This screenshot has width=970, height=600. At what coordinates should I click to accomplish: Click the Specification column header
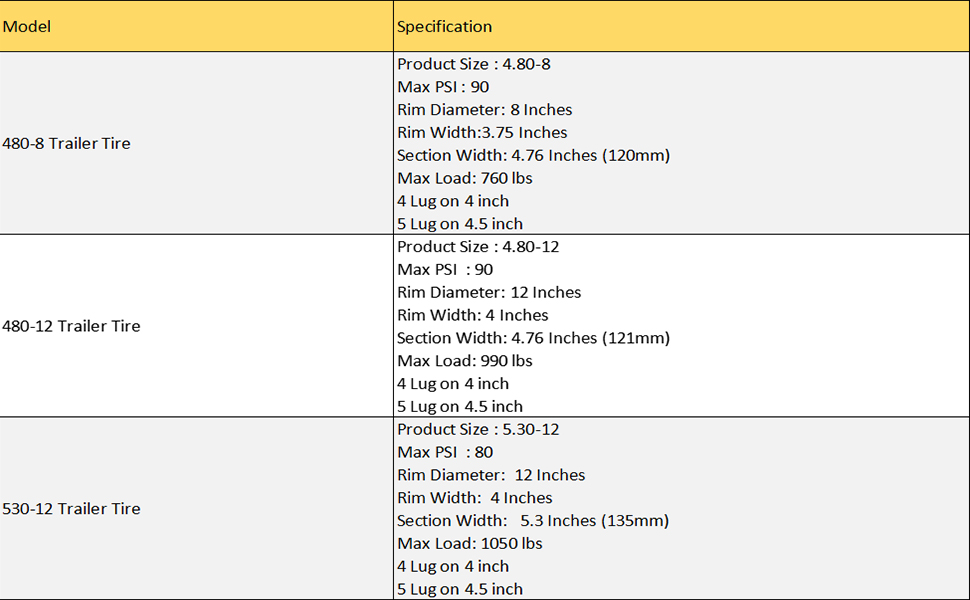pos(444,26)
